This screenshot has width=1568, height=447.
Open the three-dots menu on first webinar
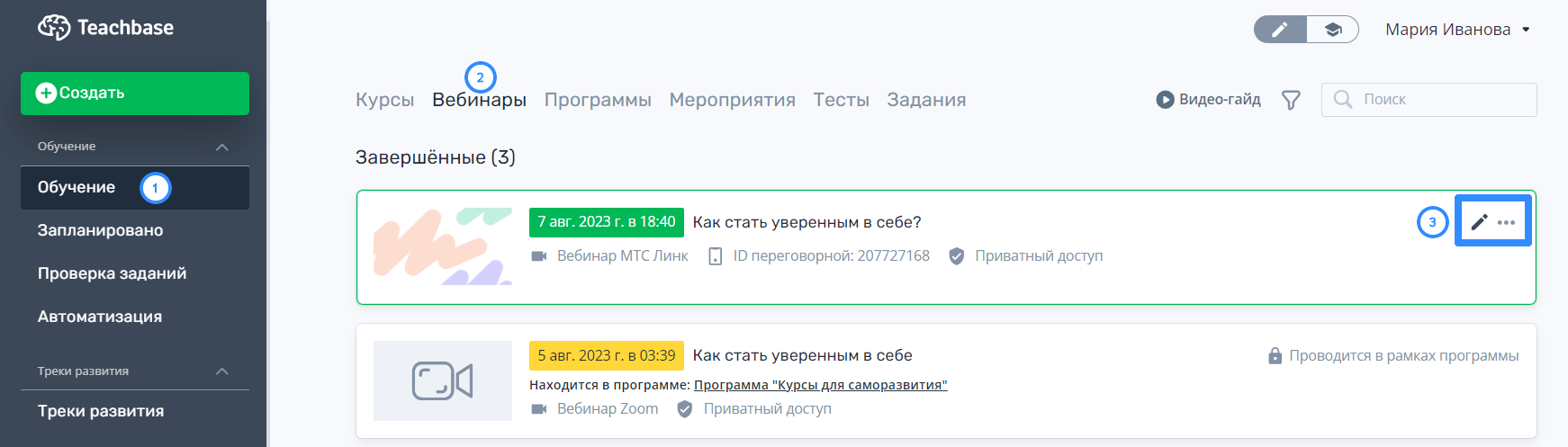[1507, 222]
